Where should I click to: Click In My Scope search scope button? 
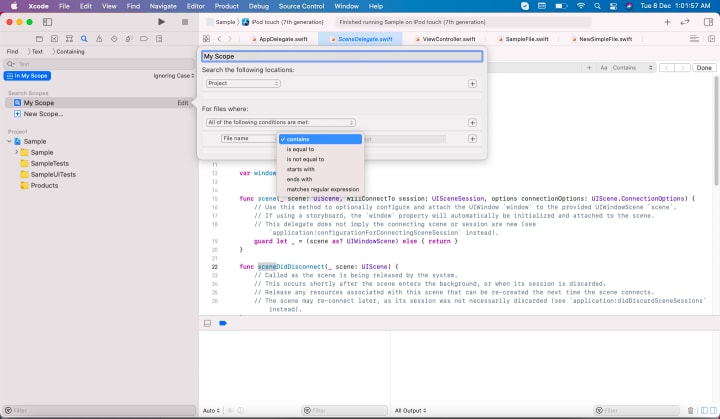click(x=27, y=76)
